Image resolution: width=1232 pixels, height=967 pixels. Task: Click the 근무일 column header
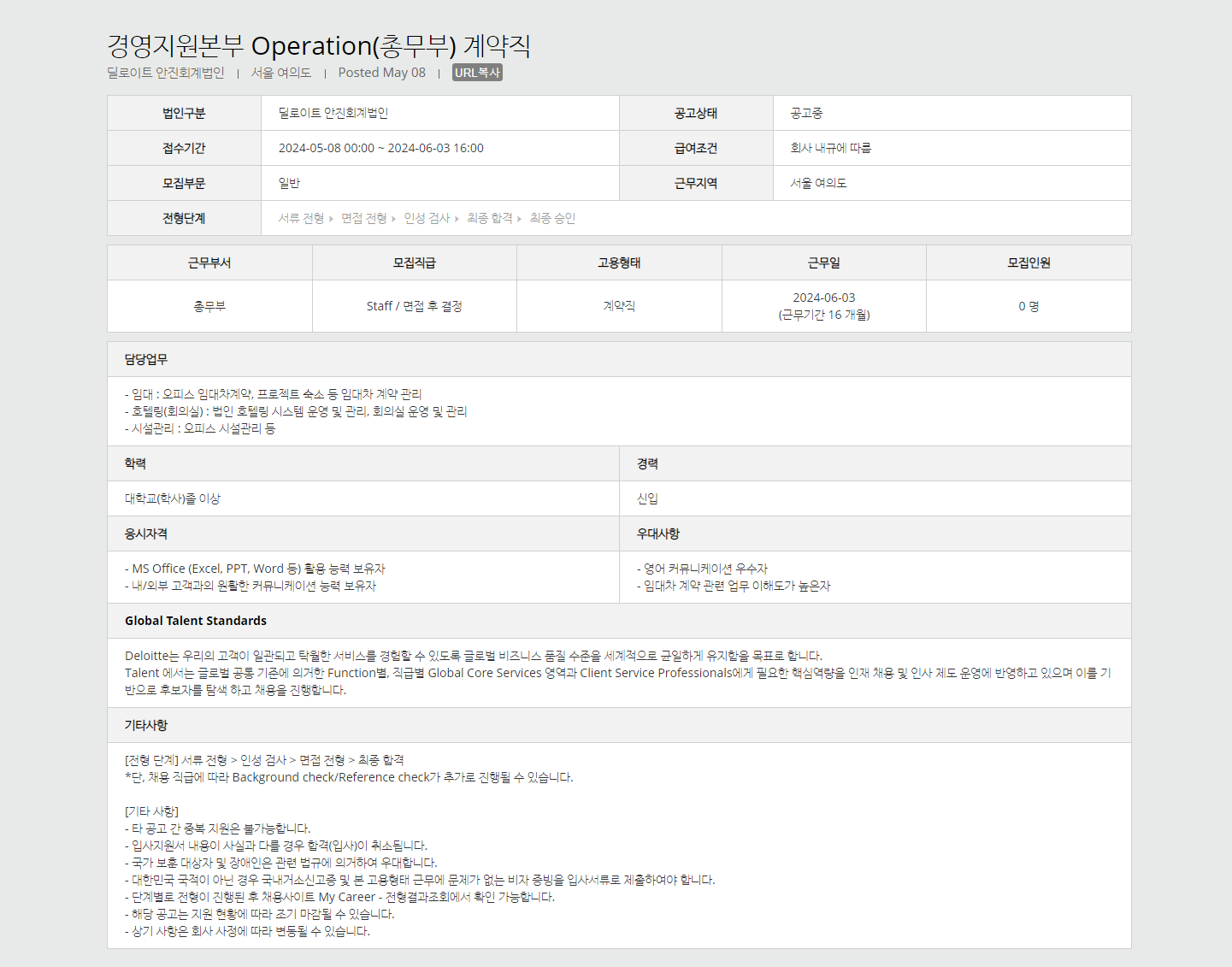pyautogui.click(x=824, y=262)
